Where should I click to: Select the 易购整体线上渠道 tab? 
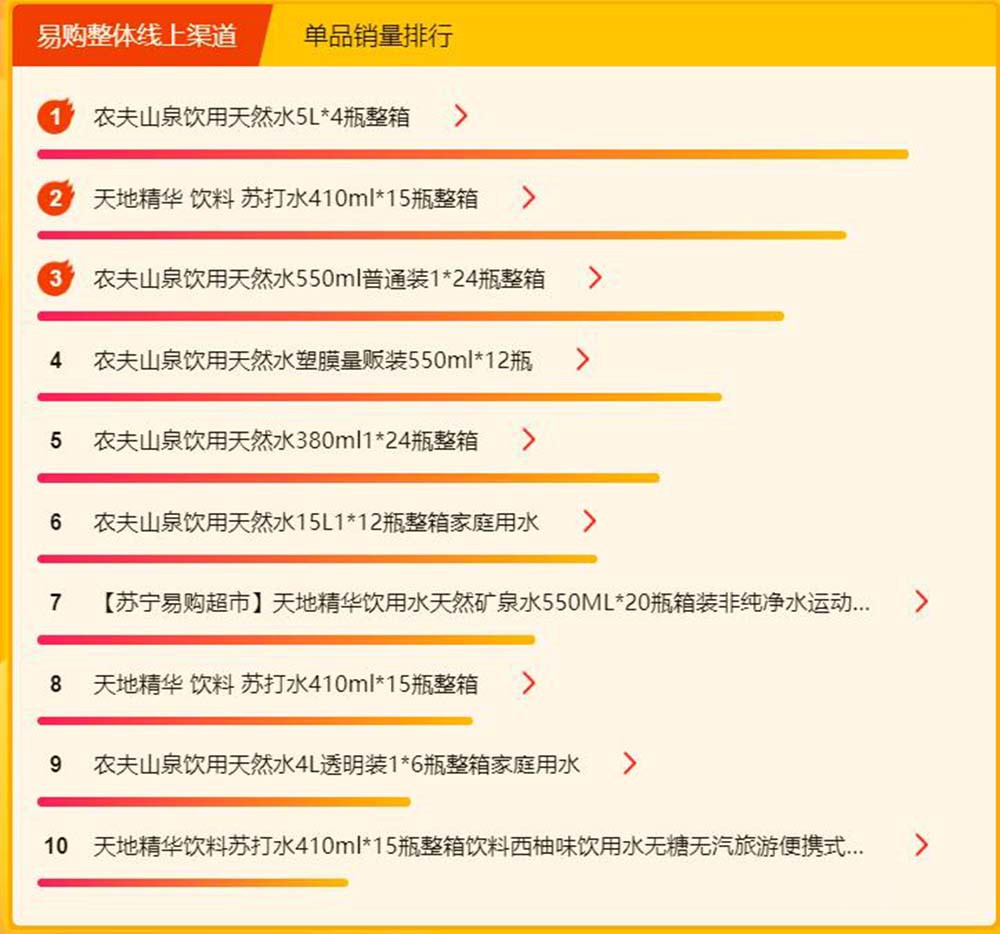136,36
